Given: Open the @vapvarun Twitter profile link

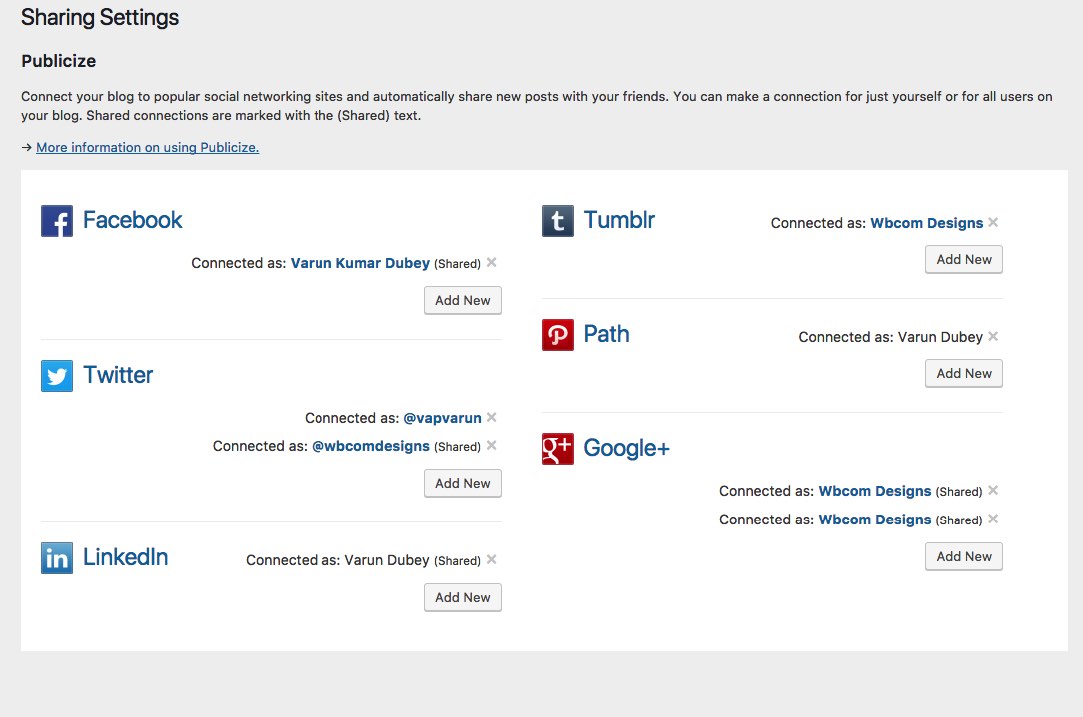Looking at the screenshot, I should 442,418.
